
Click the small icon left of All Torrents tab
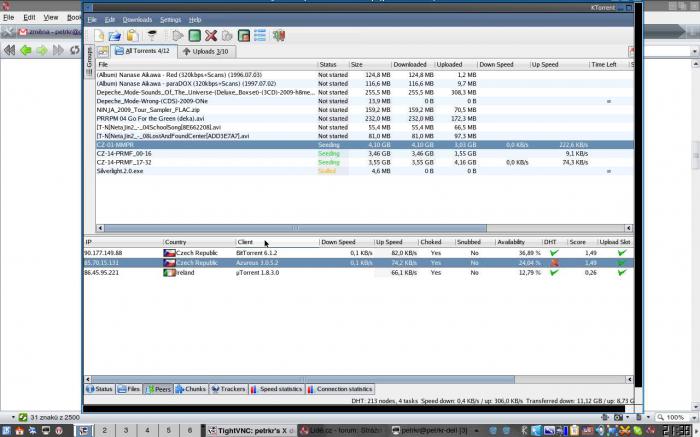pyautogui.click(x=103, y=51)
